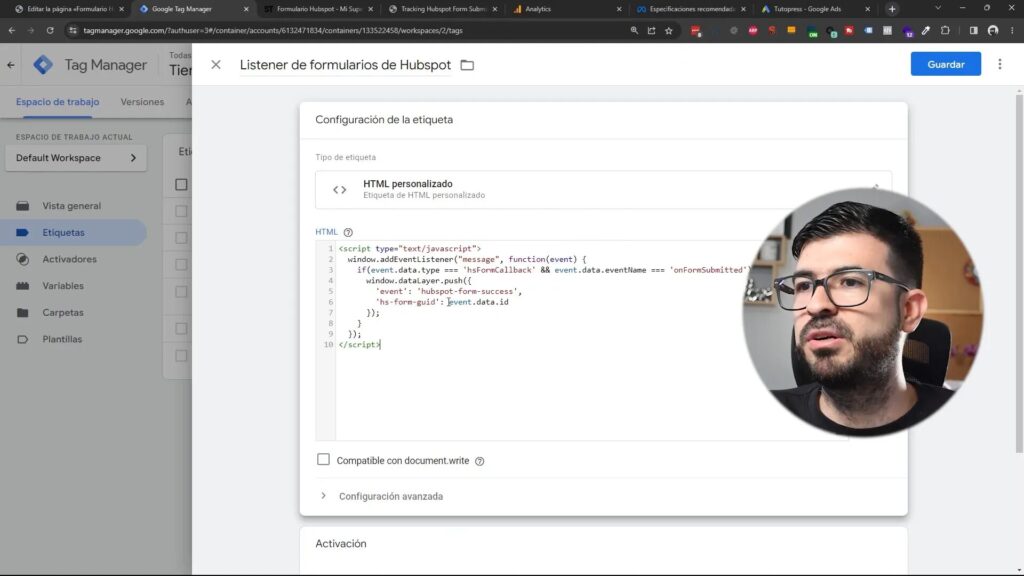The image size is (1024, 576).
Task: Click the folder icon beside tag name
Action: pos(467,65)
